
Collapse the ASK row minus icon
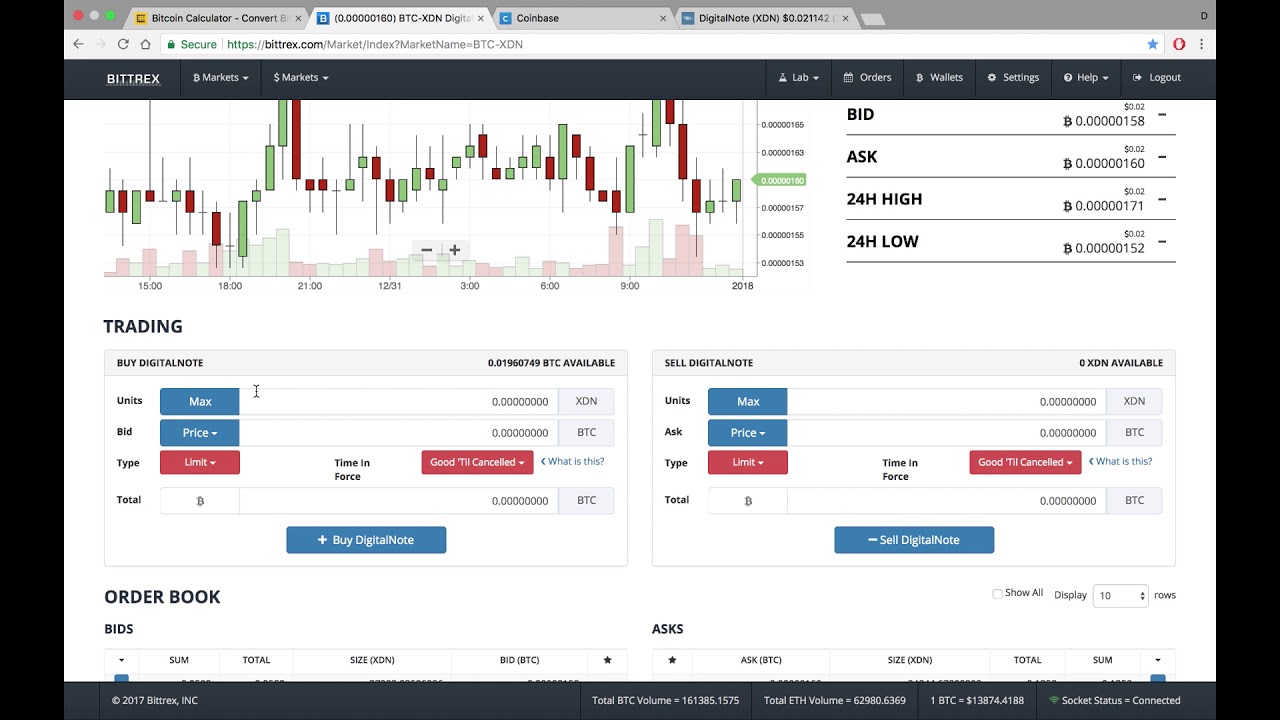click(1162, 157)
